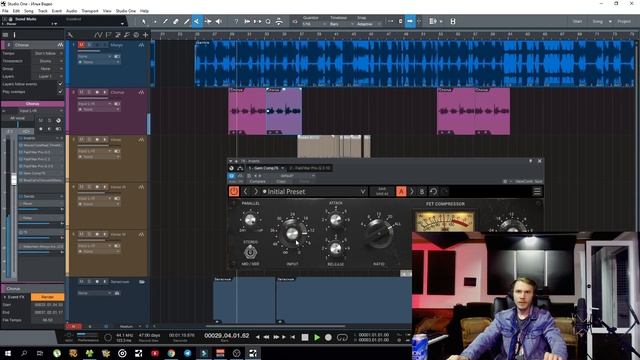Click the question mark help icon
Image resolution: width=640 pixels, height=360 pixels.
pyautogui.click(x=236, y=21)
